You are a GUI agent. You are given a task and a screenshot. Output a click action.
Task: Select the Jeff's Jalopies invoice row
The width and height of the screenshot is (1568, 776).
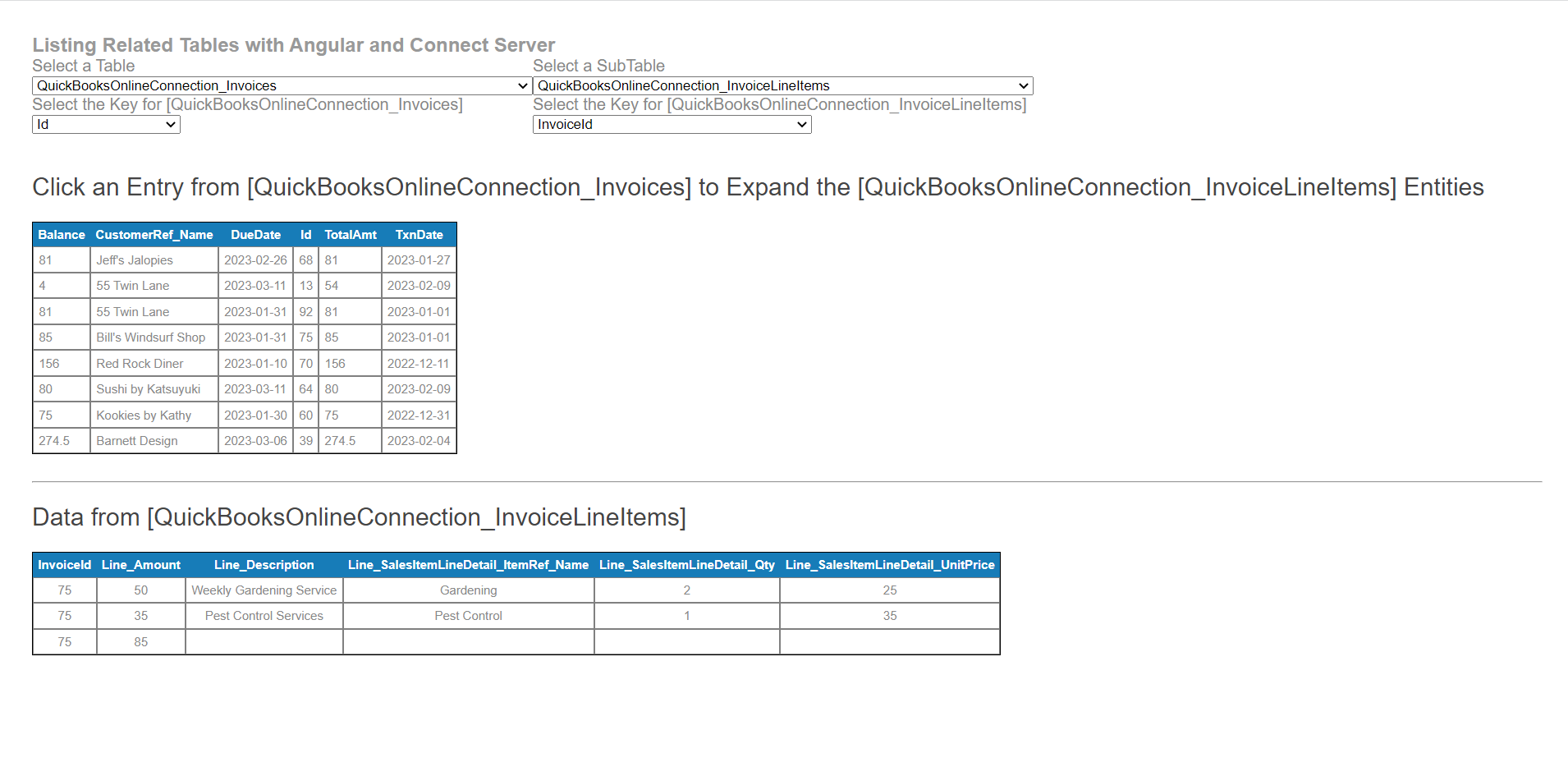point(153,259)
